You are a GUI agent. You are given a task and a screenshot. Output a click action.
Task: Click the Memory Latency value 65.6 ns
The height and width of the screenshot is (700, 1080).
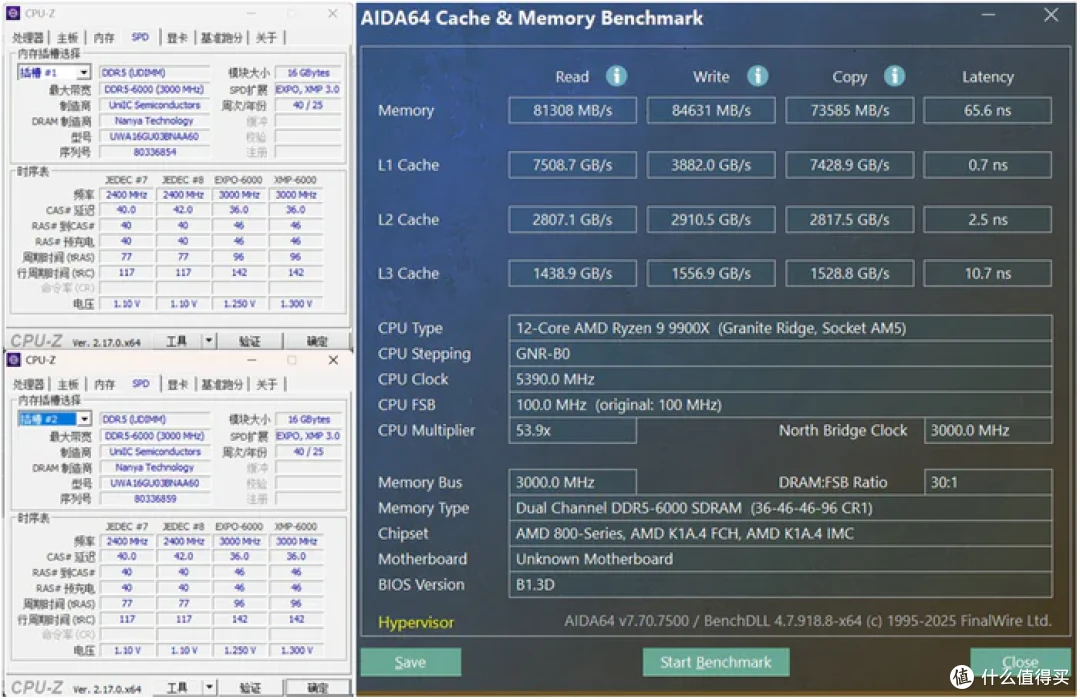coord(987,110)
